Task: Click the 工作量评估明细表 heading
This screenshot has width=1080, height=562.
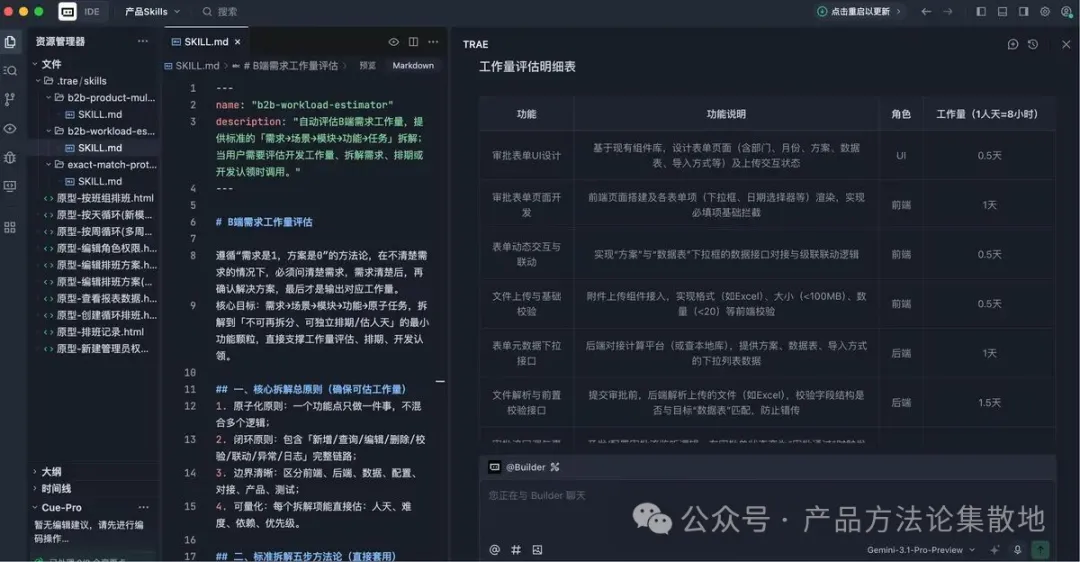Action: pos(527,67)
